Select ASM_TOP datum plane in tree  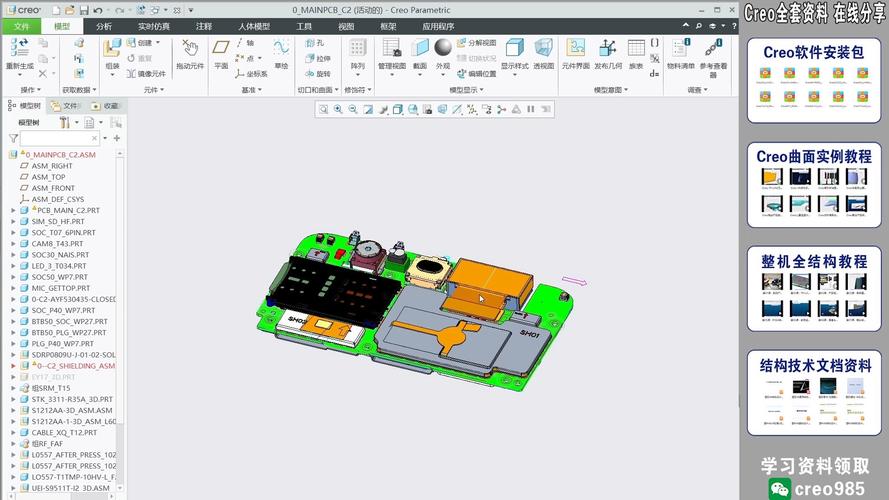[x=48, y=177]
